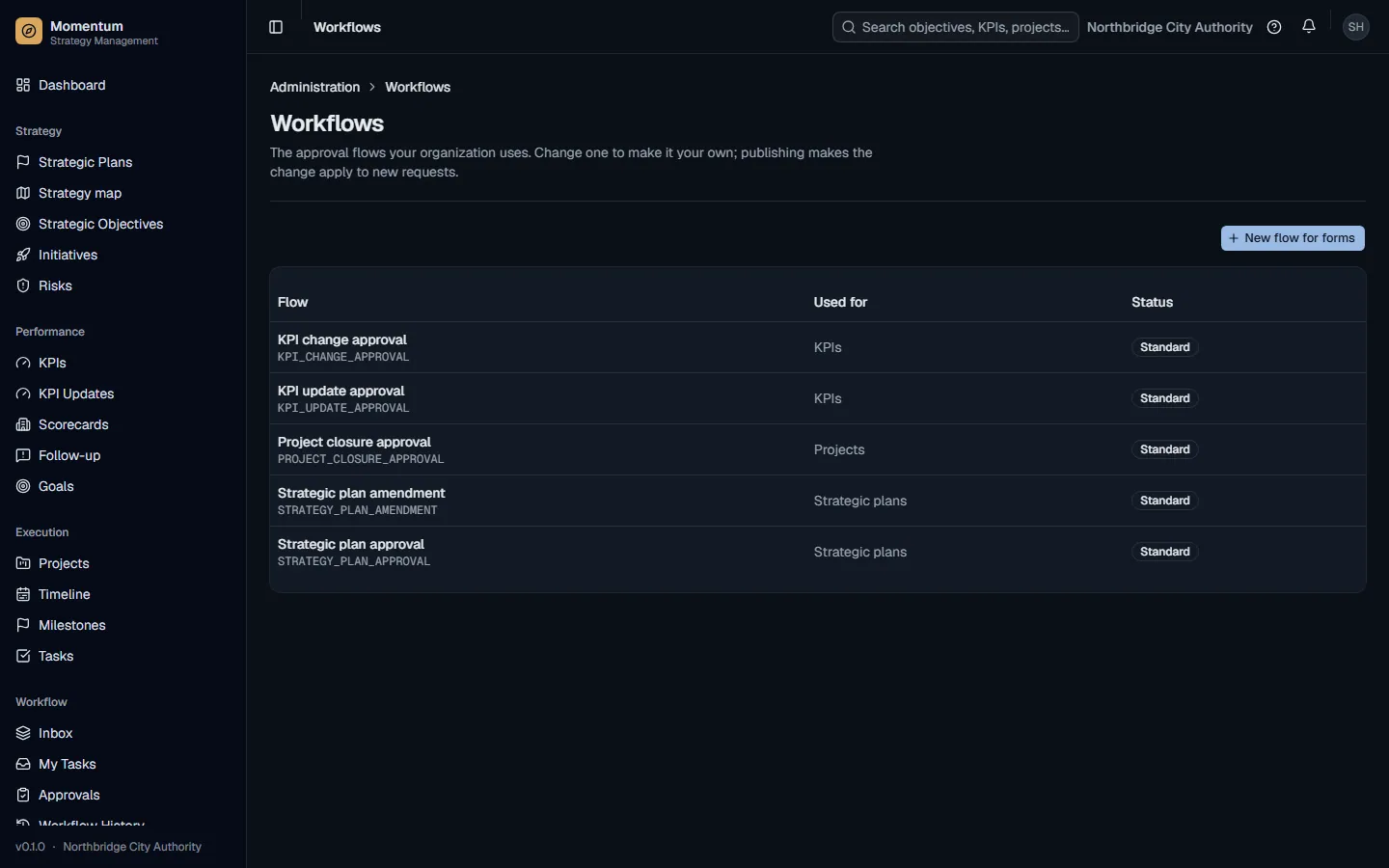Click the Strategy map icon
Viewport: 1389px width, 868px height.
[x=23, y=193]
